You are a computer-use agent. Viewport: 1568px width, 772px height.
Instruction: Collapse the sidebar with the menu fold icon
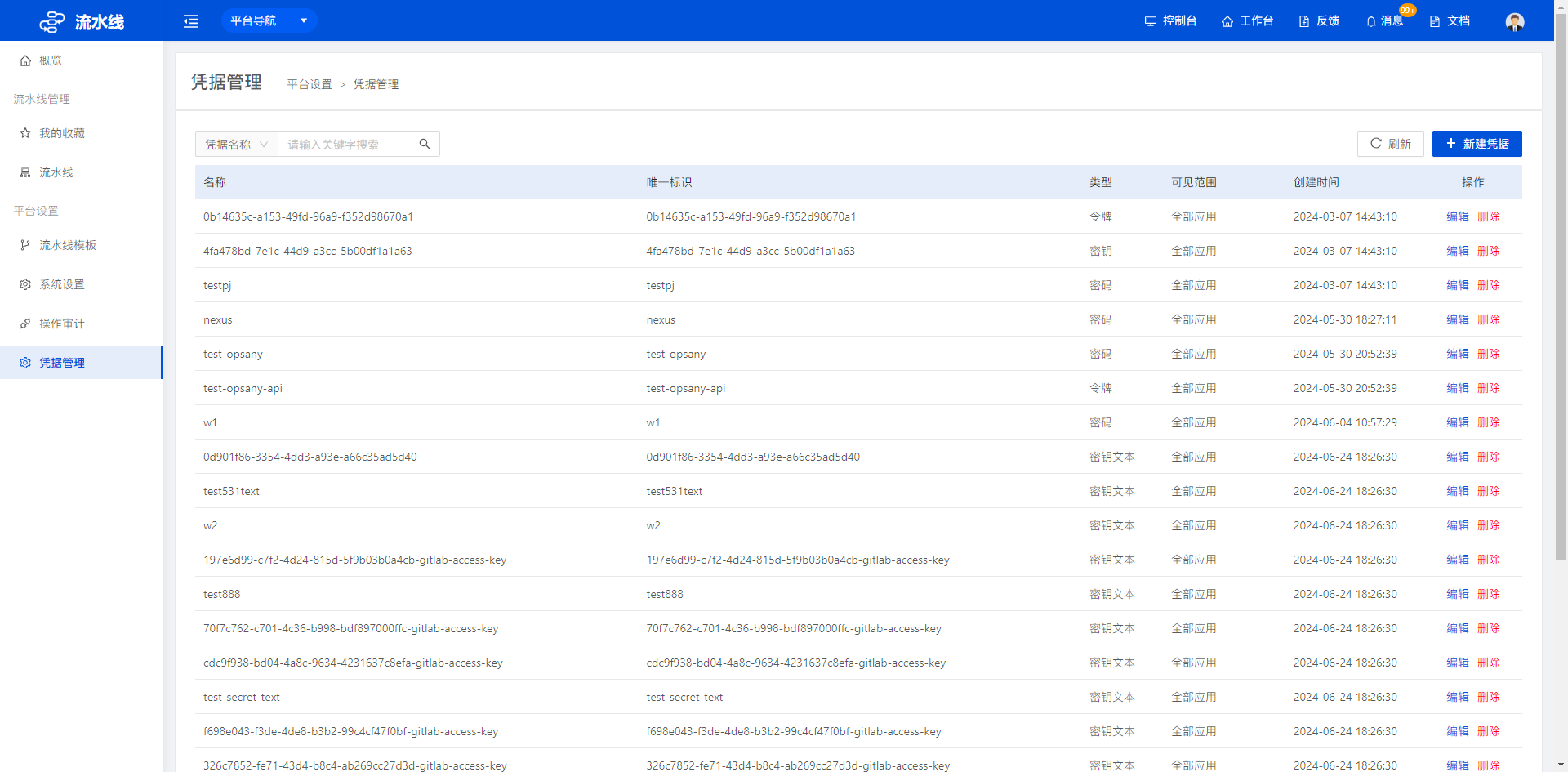[x=191, y=21]
